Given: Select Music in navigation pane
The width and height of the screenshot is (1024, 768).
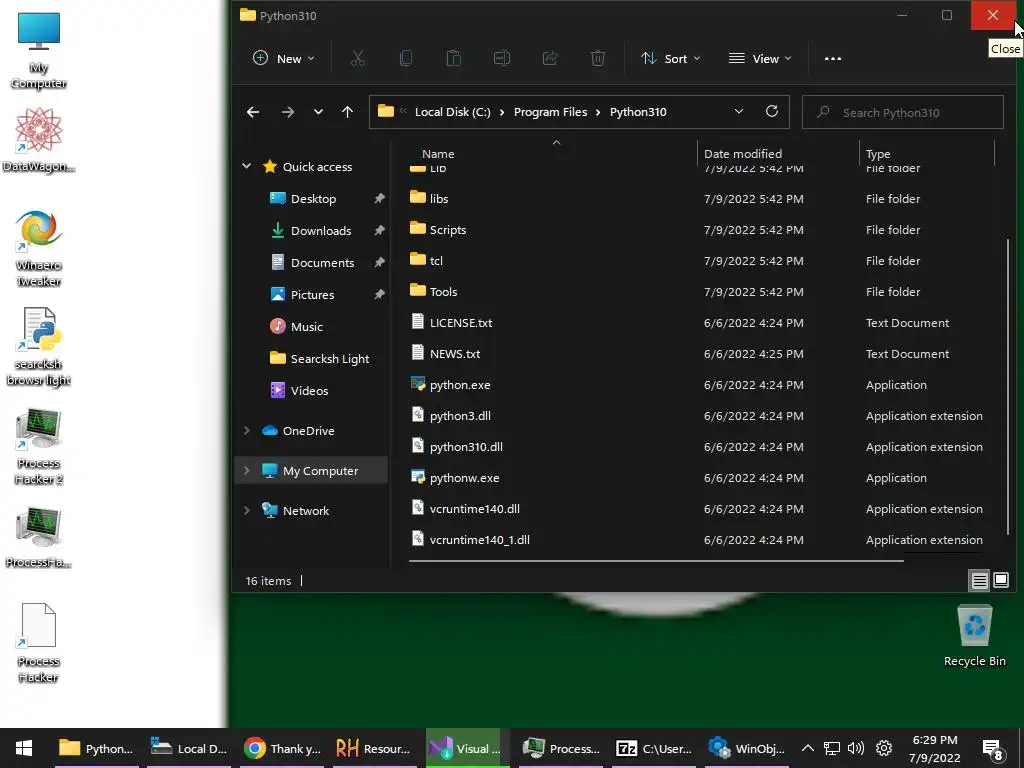Looking at the screenshot, I should tap(306, 327).
